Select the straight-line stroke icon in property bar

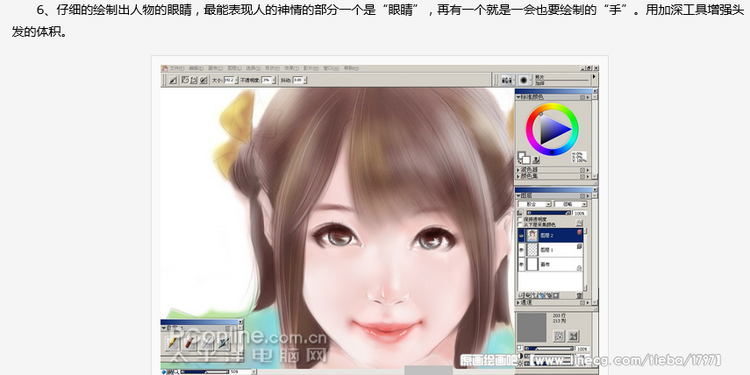coord(195,80)
